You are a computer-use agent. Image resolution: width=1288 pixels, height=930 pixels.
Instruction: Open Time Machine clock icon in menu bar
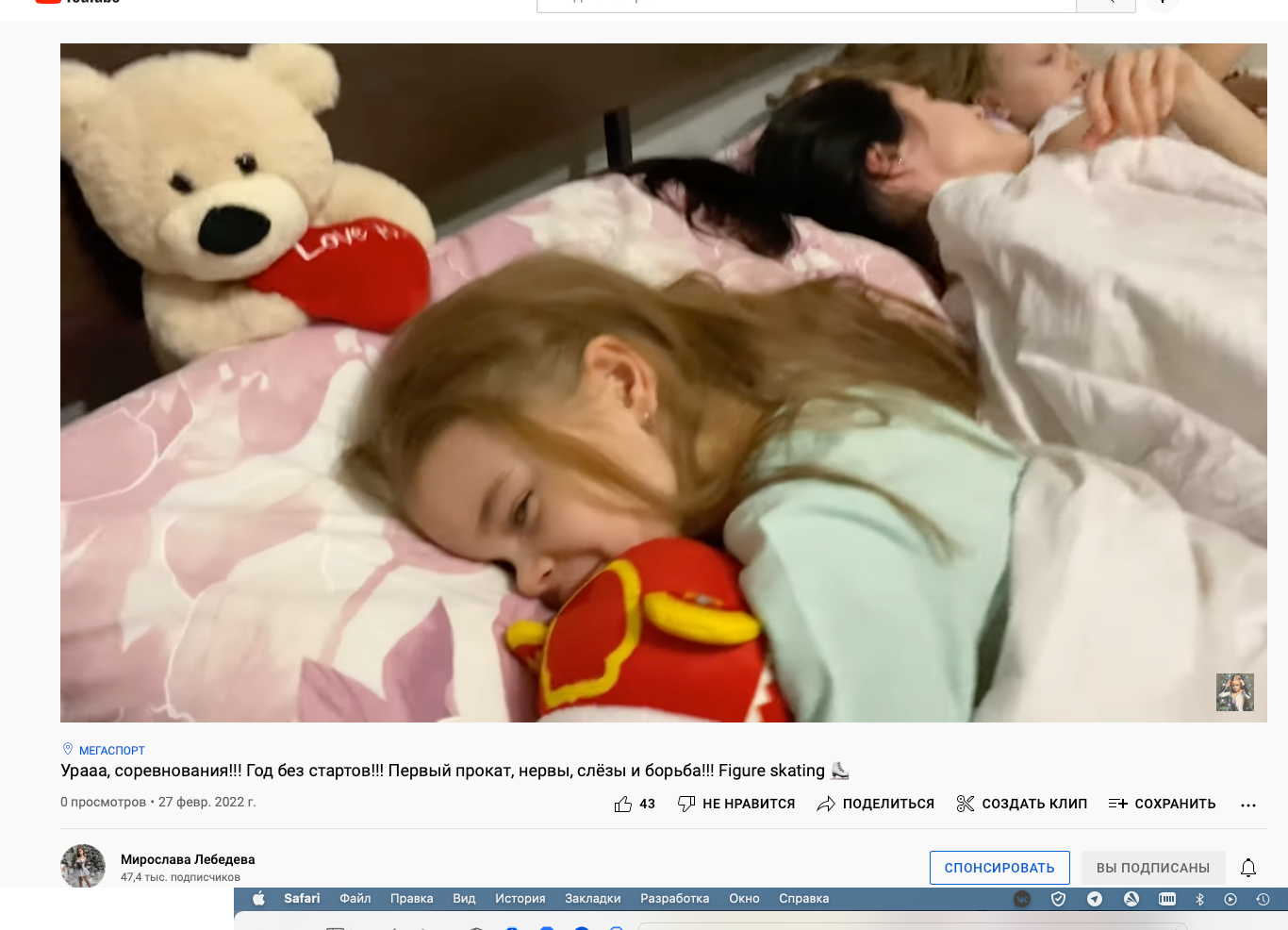(x=1263, y=900)
